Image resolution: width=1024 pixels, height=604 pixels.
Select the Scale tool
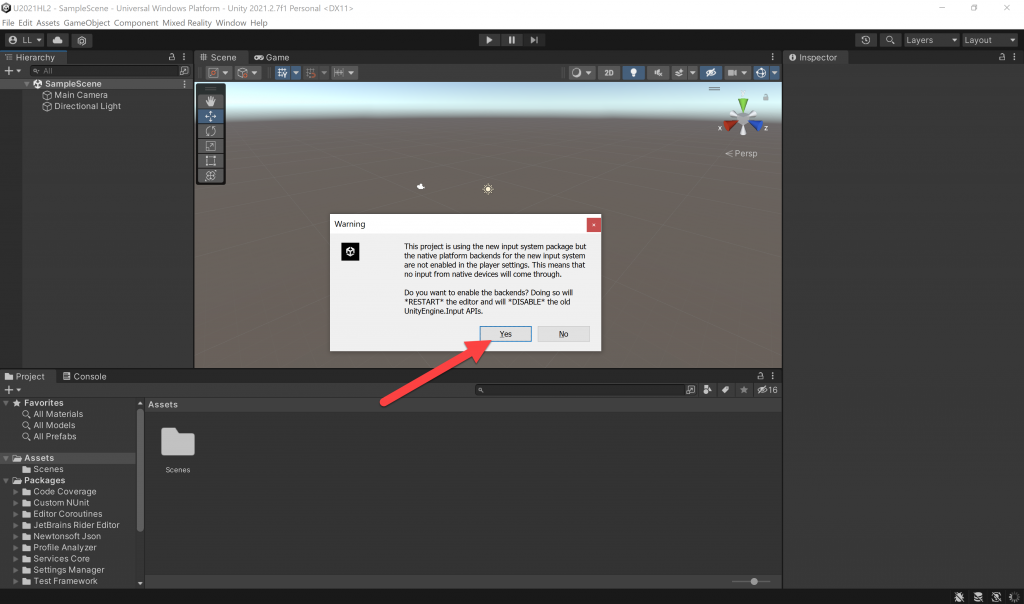(210, 146)
